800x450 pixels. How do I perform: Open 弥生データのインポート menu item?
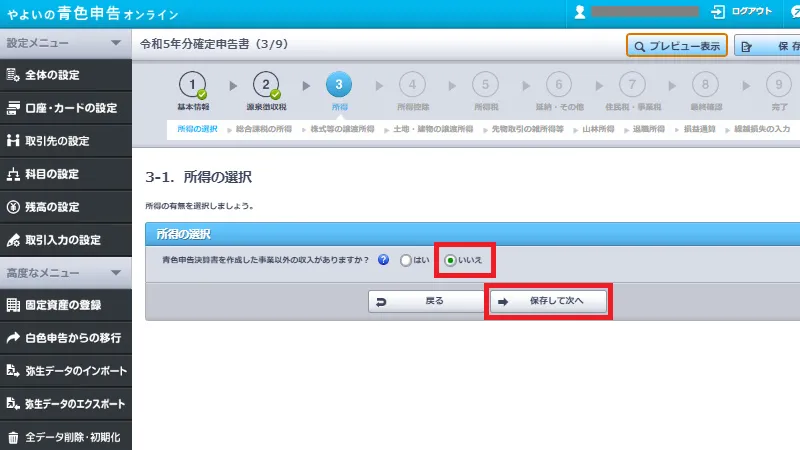click(x=65, y=371)
